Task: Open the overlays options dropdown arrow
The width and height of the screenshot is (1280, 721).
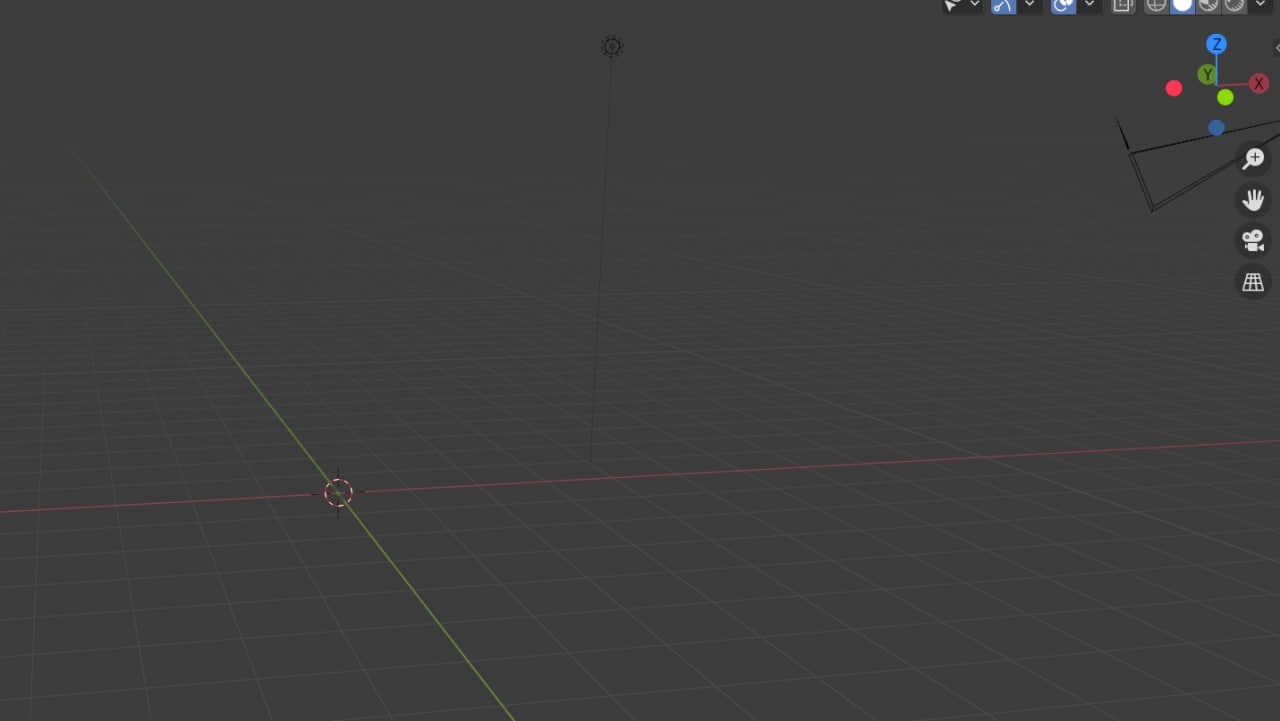Action: [x=1089, y=5]
